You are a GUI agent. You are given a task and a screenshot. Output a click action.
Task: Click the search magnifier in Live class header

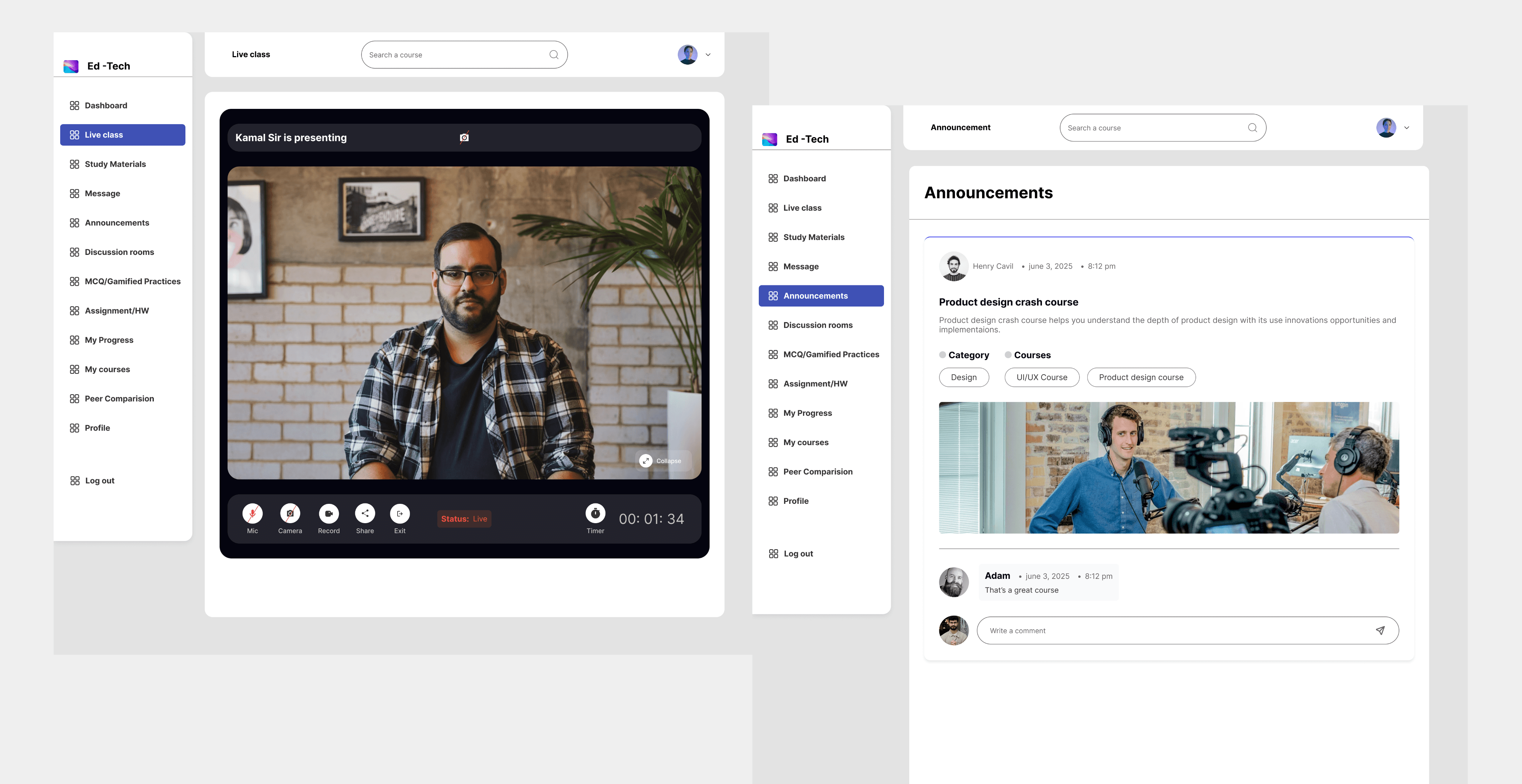click(x=554, y=55)
